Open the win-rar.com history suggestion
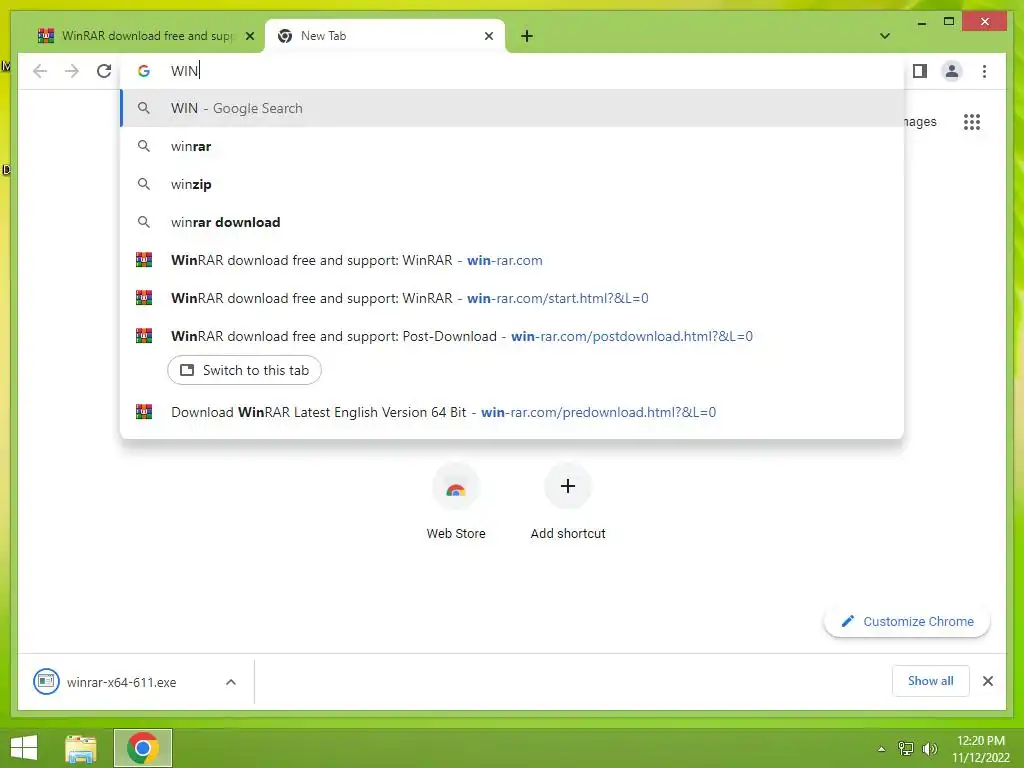 click(x=512, y=260)
